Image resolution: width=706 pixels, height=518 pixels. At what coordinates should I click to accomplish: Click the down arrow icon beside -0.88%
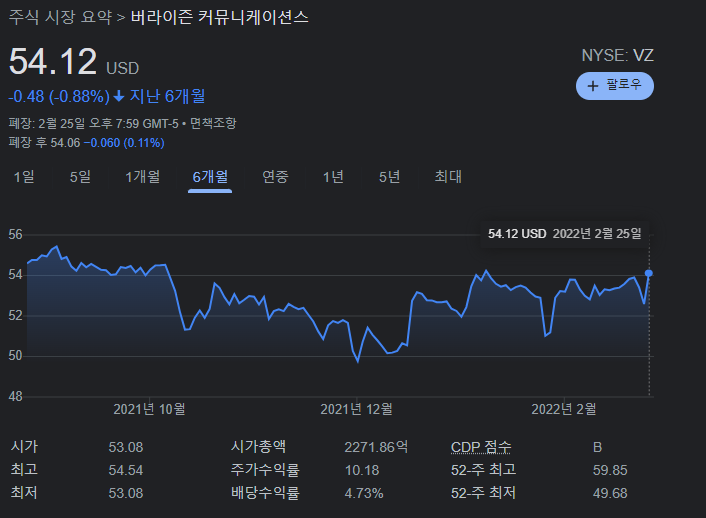click(119, 96)
